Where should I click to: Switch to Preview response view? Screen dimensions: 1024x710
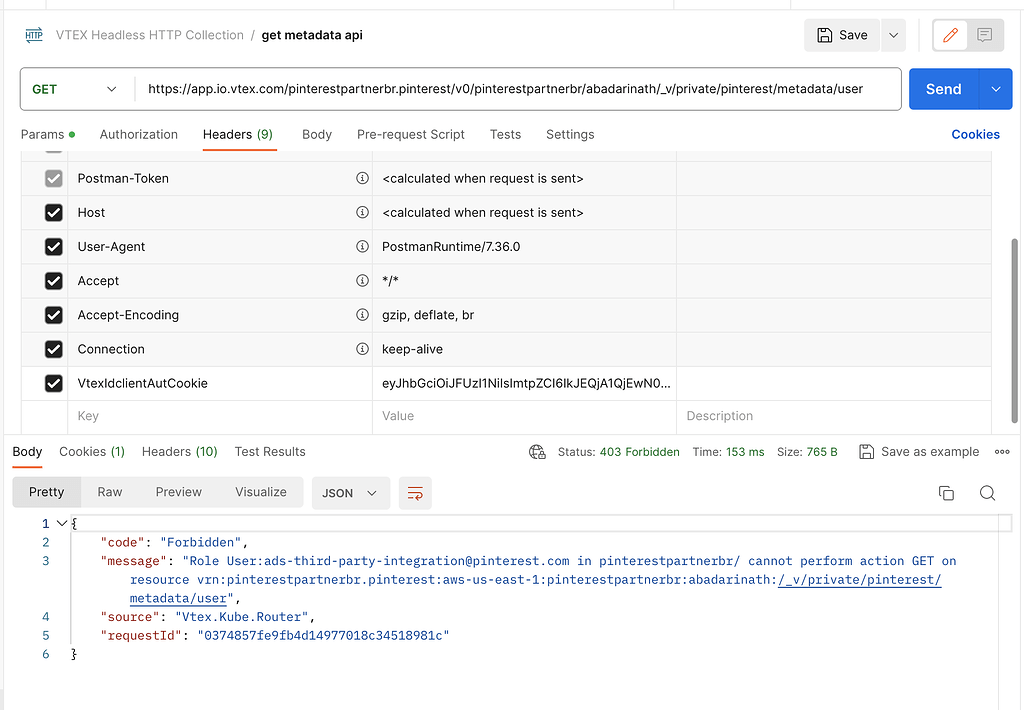(x=178, y=492)
